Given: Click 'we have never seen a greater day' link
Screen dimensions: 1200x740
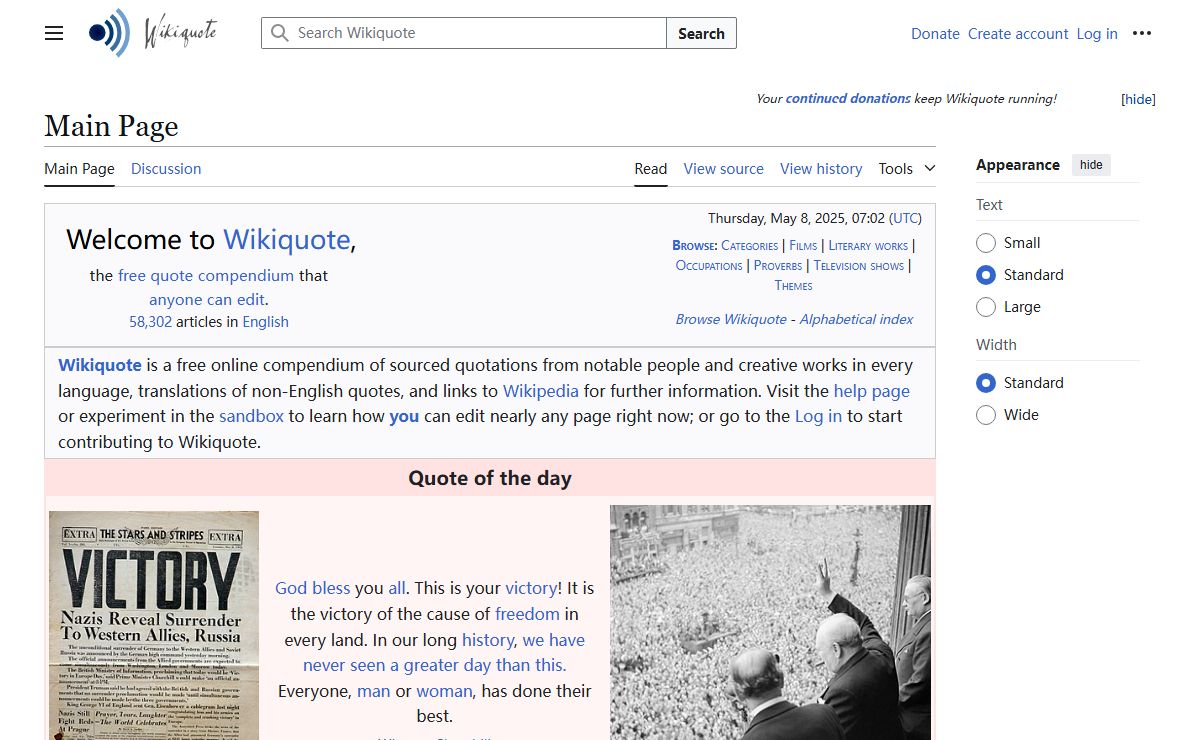Looking at the screenshot, I should (444, 653).
